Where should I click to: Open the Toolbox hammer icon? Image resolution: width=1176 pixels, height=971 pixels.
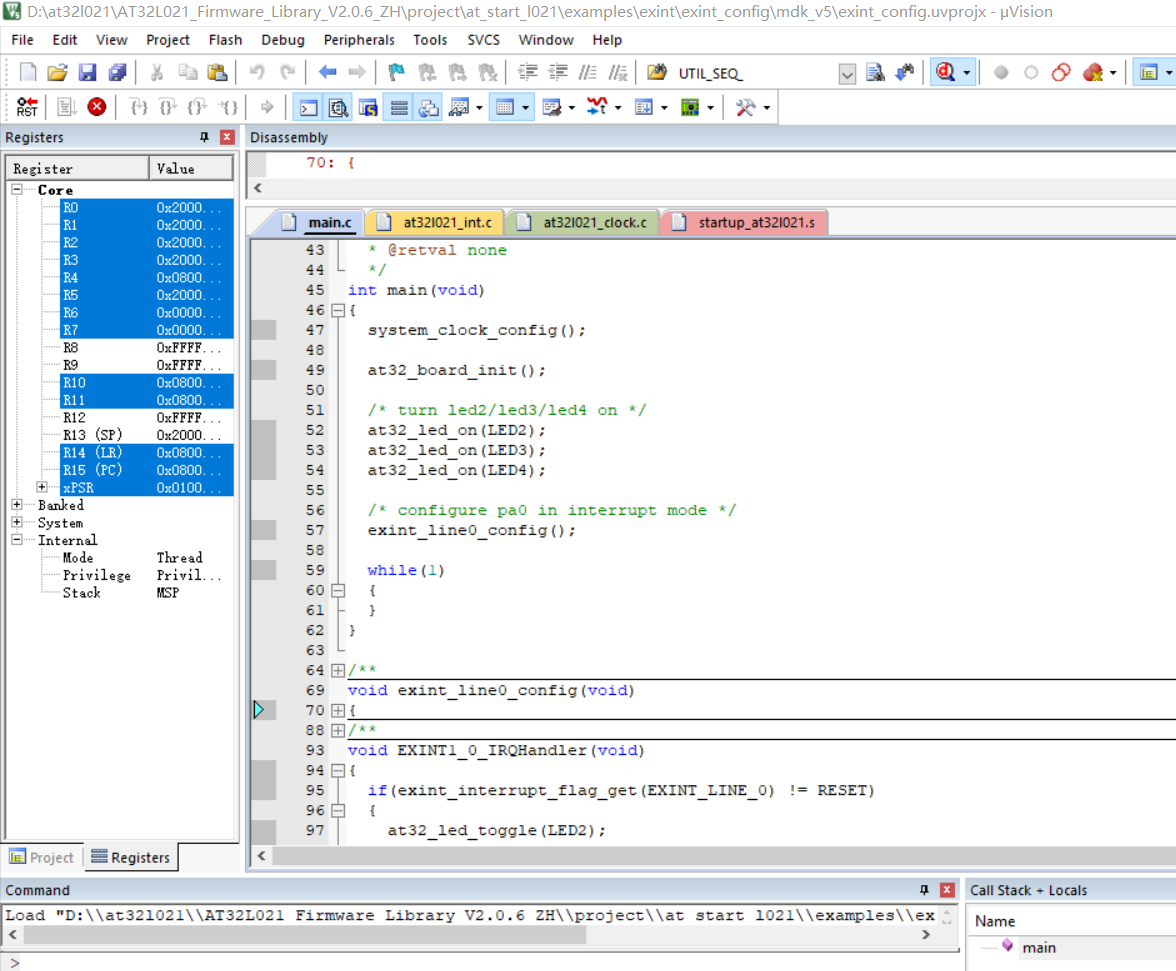745,108
